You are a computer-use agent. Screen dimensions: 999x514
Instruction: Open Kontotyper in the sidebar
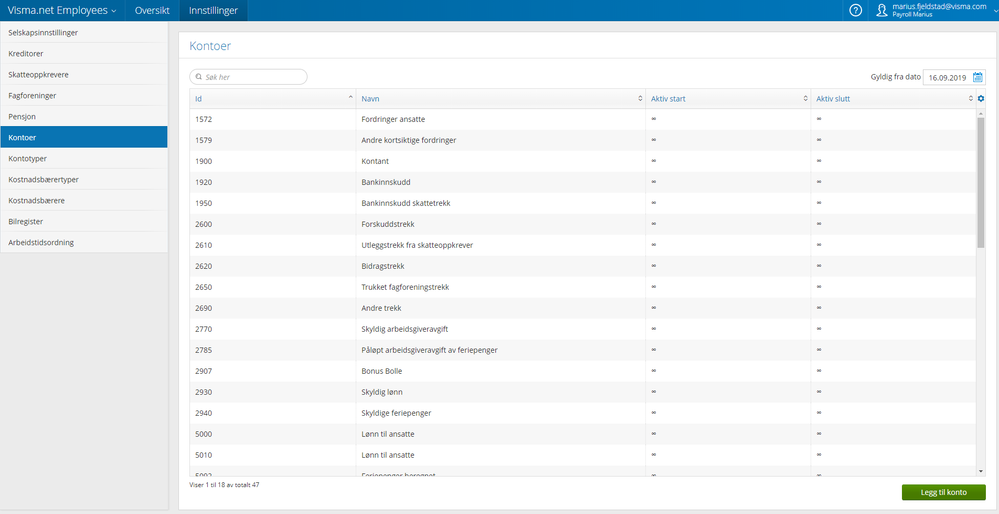[84, 158]
